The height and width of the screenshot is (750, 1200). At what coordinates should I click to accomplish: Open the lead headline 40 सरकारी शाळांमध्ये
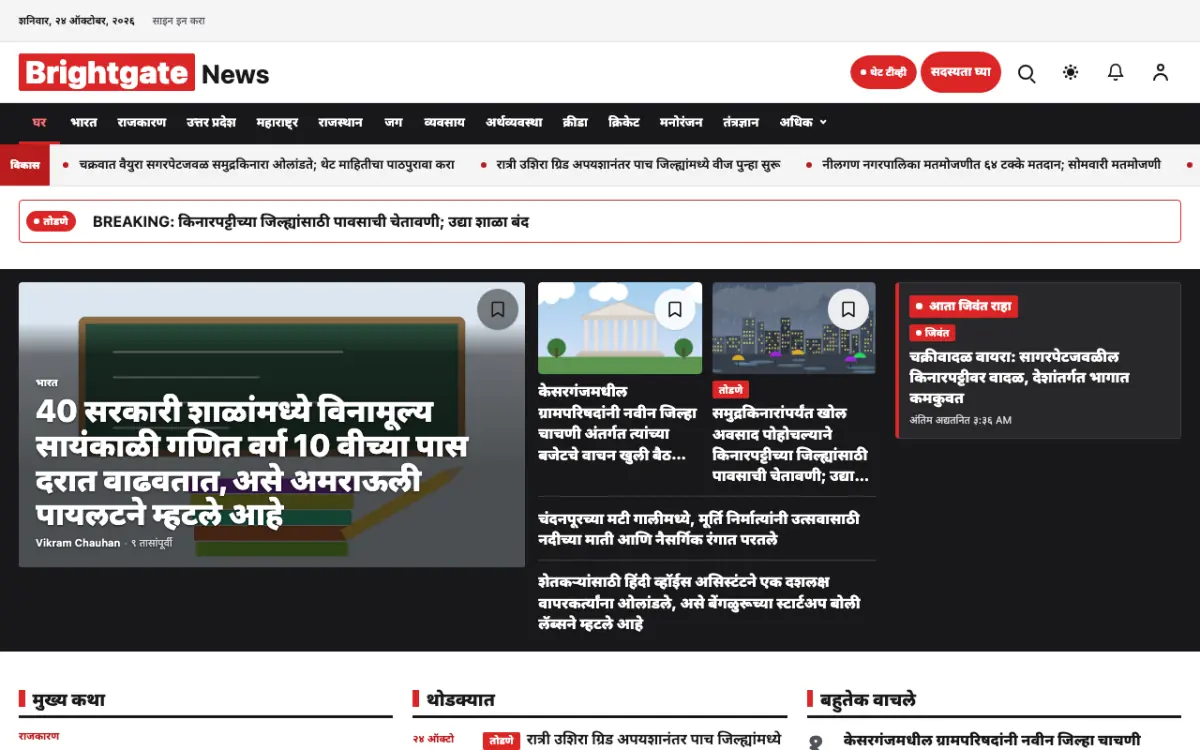(252, 463)
